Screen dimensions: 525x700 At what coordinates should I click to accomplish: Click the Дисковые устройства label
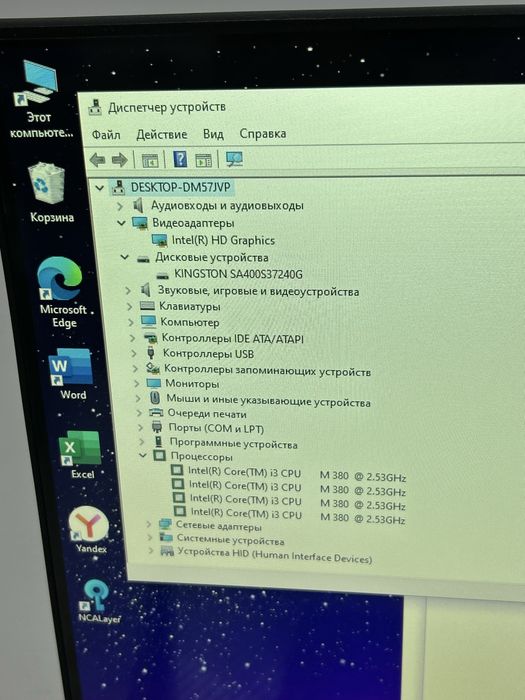point(212,258)
